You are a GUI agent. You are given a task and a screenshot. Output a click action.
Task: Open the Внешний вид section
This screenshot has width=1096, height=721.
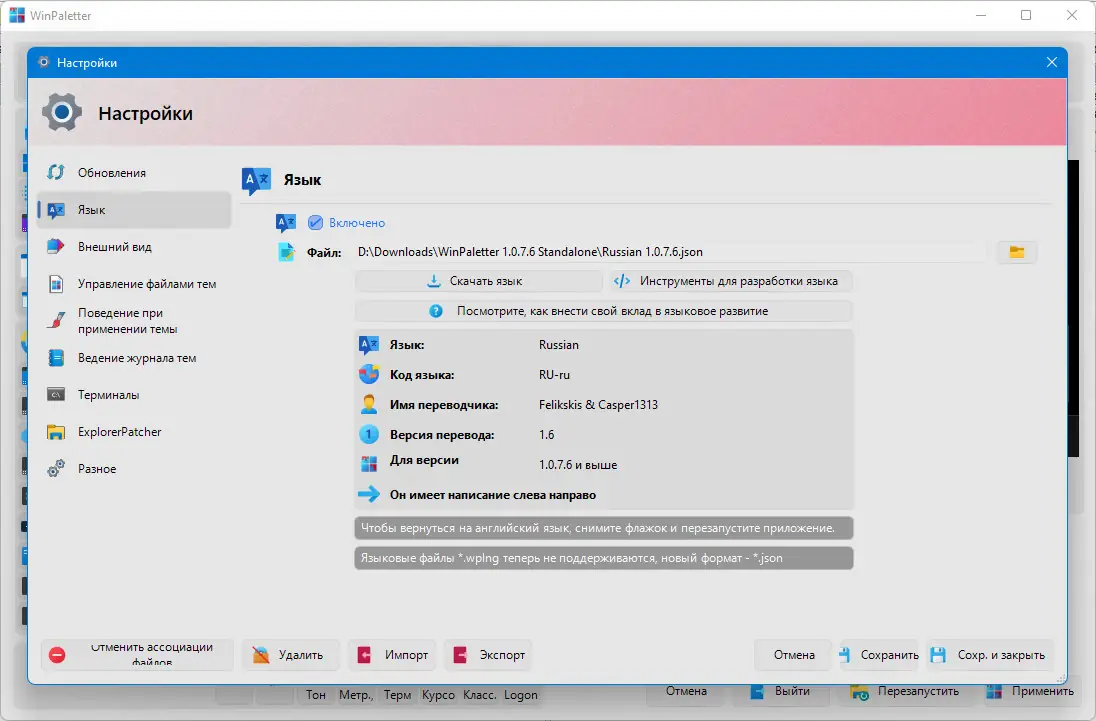pos(134,247)
